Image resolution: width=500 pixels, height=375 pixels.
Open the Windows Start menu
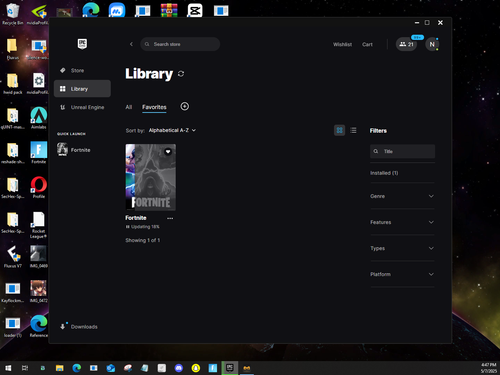[8, 368]
